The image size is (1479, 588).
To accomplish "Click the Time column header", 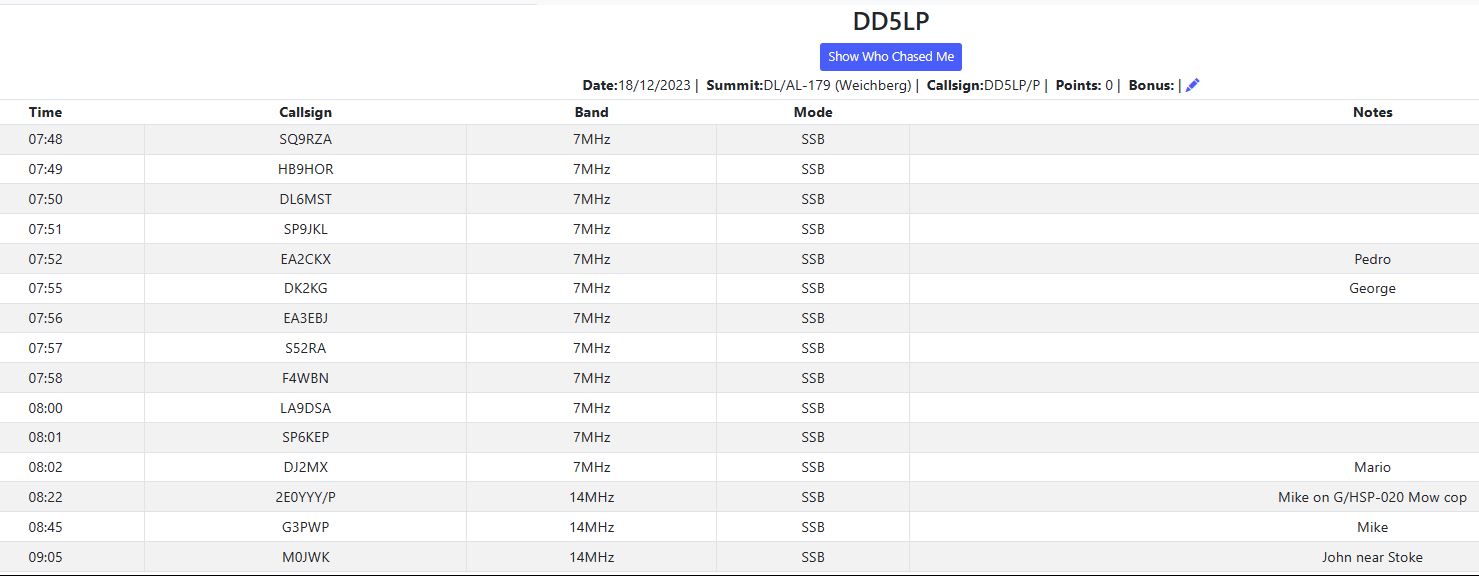I will coord(45,112).
